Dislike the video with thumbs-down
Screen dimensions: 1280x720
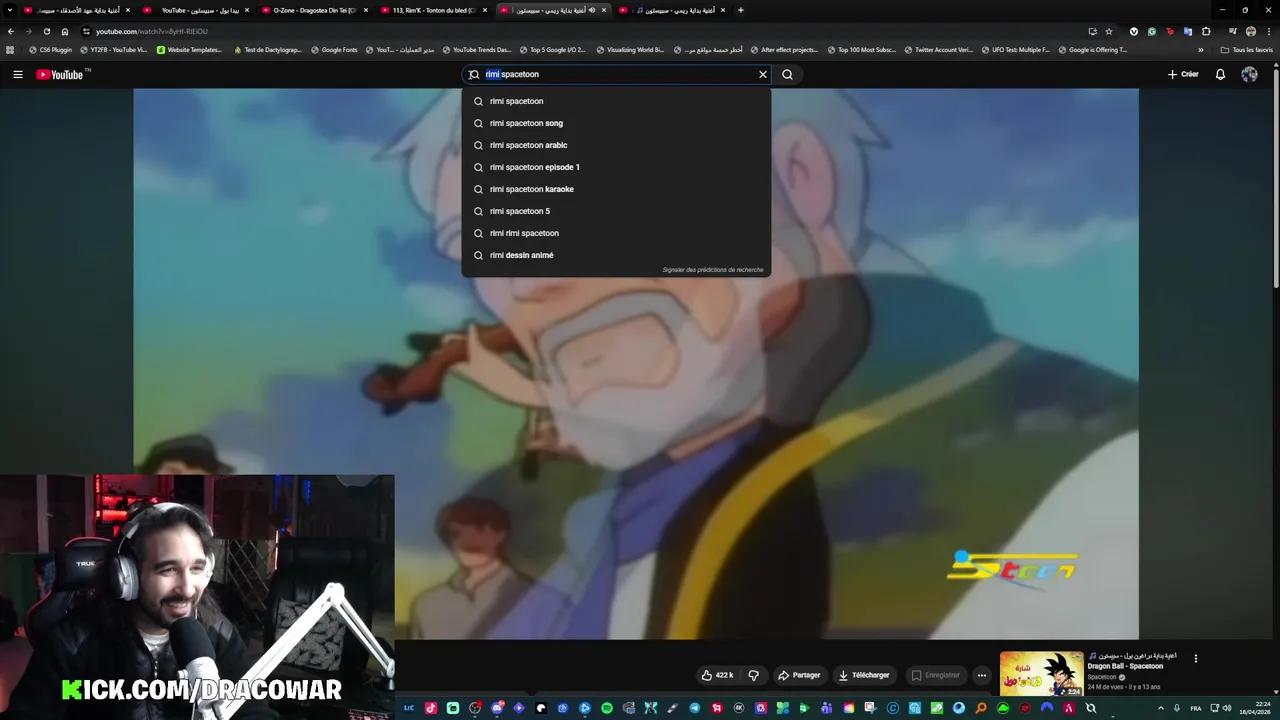[x=754, y=675]
